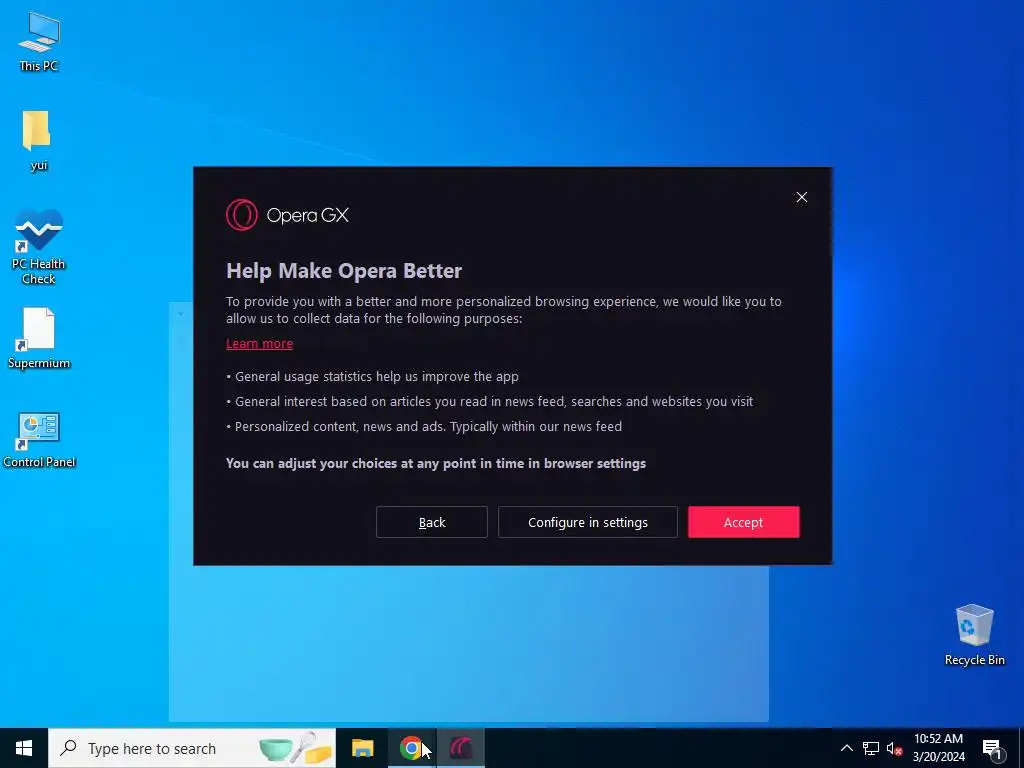
Task: Select This PC desktop icon
Action: tap(39, 42)
